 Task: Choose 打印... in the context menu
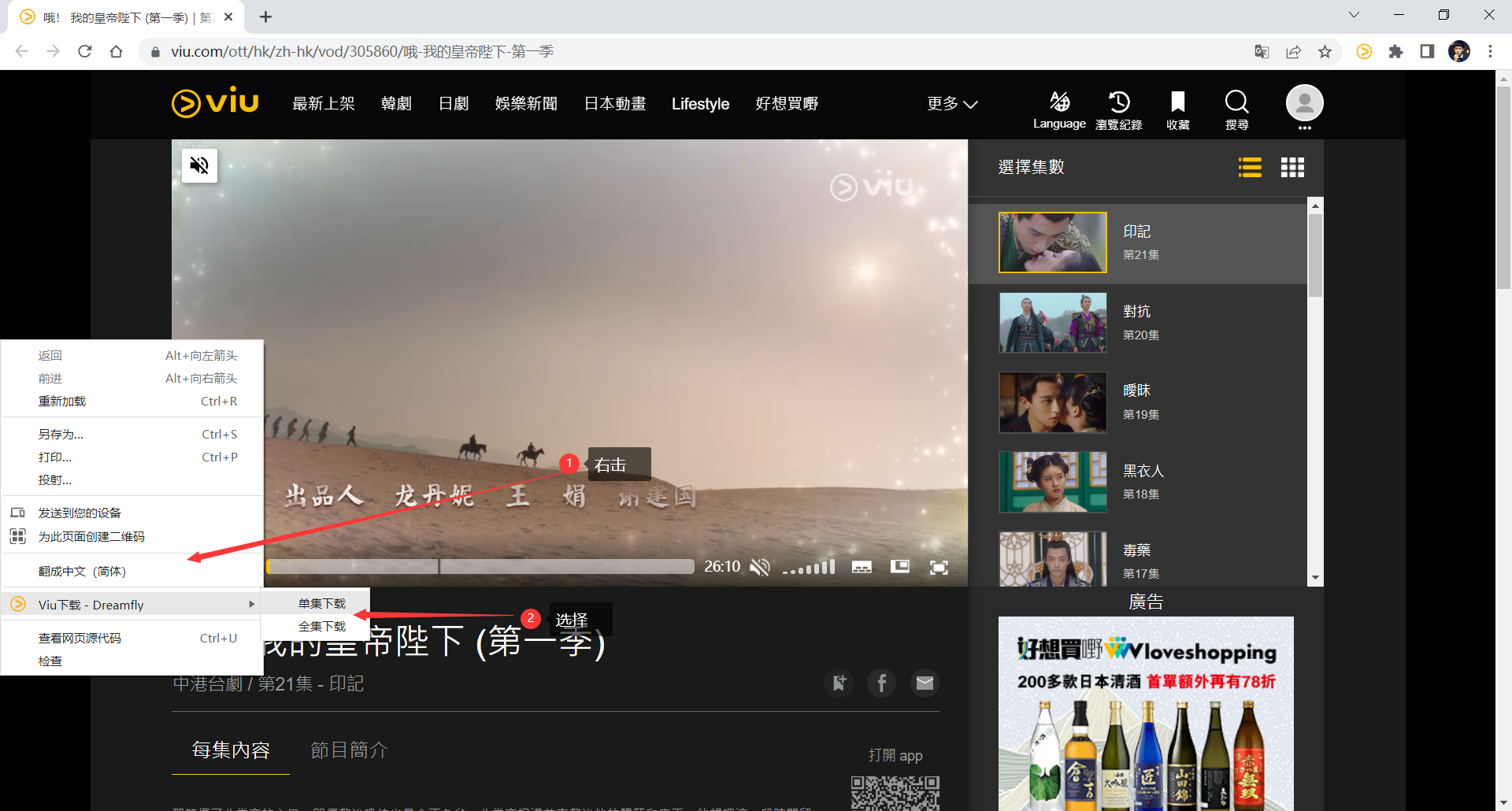[x=132, y=457]
